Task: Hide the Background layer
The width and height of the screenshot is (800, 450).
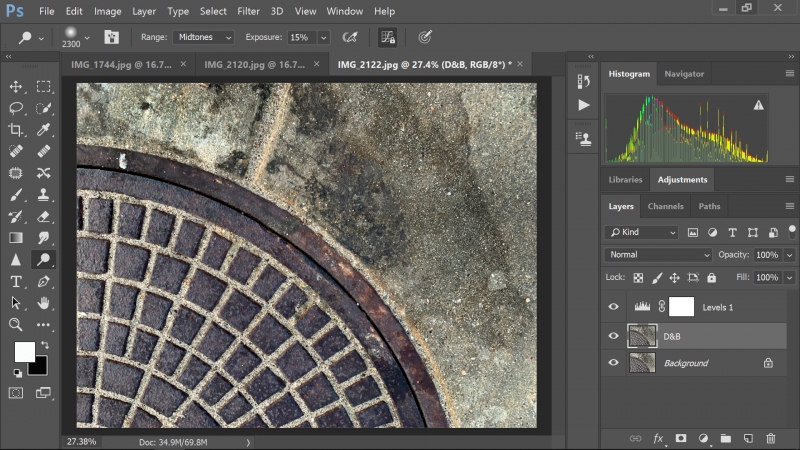Action: click(x=614, y=363)
